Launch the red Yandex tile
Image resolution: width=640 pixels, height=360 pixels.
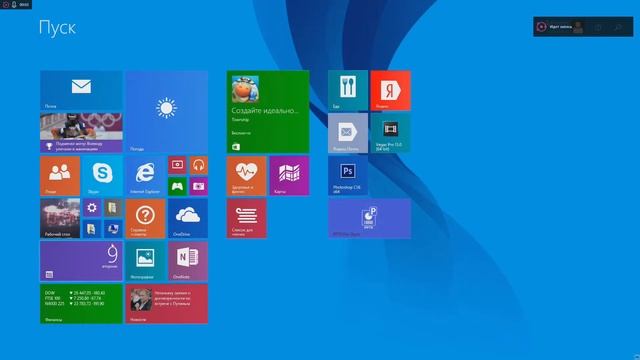(391, 90)
